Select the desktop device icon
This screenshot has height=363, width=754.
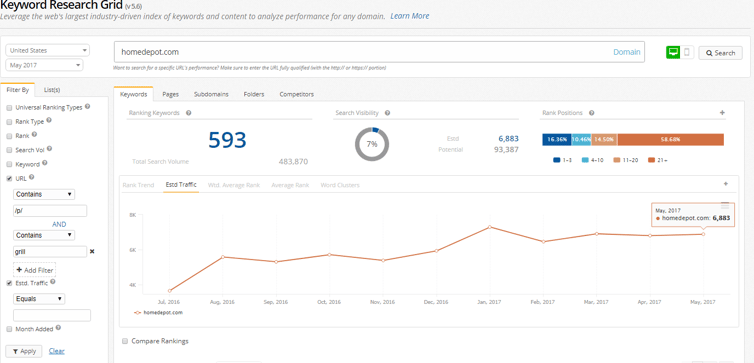[673, 52]
